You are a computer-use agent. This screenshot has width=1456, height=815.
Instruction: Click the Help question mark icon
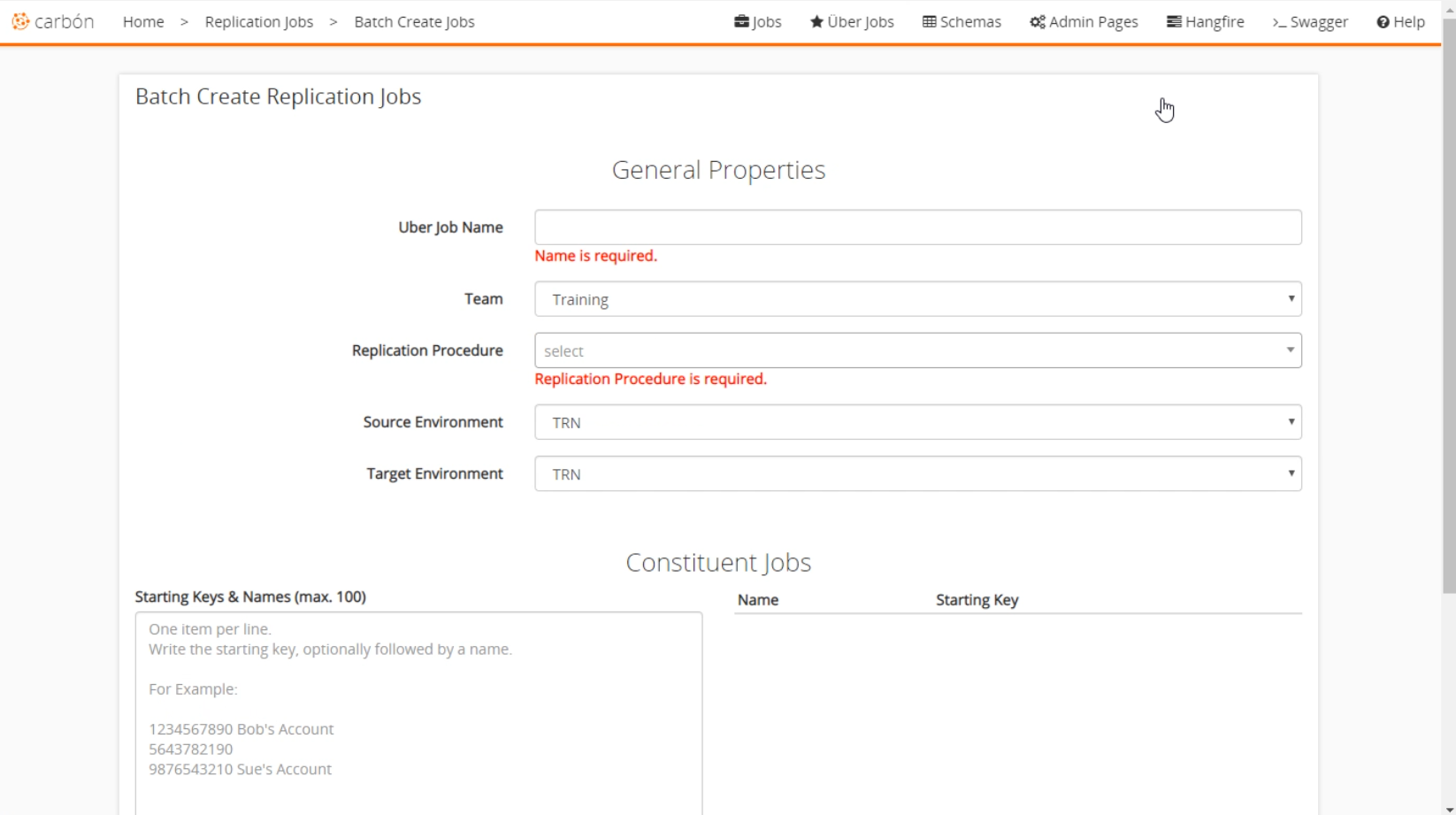1383,21
